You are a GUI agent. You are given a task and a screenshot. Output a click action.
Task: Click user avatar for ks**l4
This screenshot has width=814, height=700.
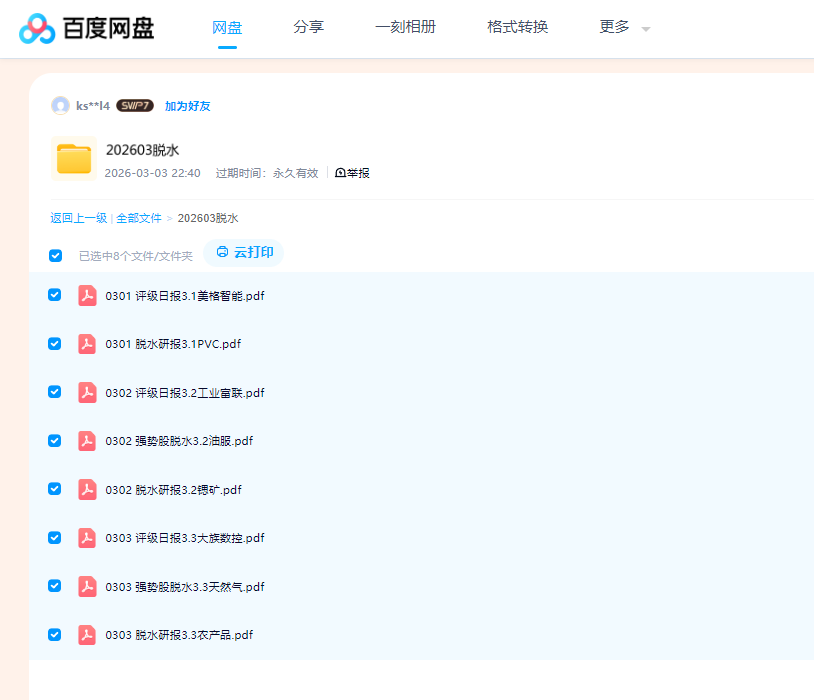point(60,105)
